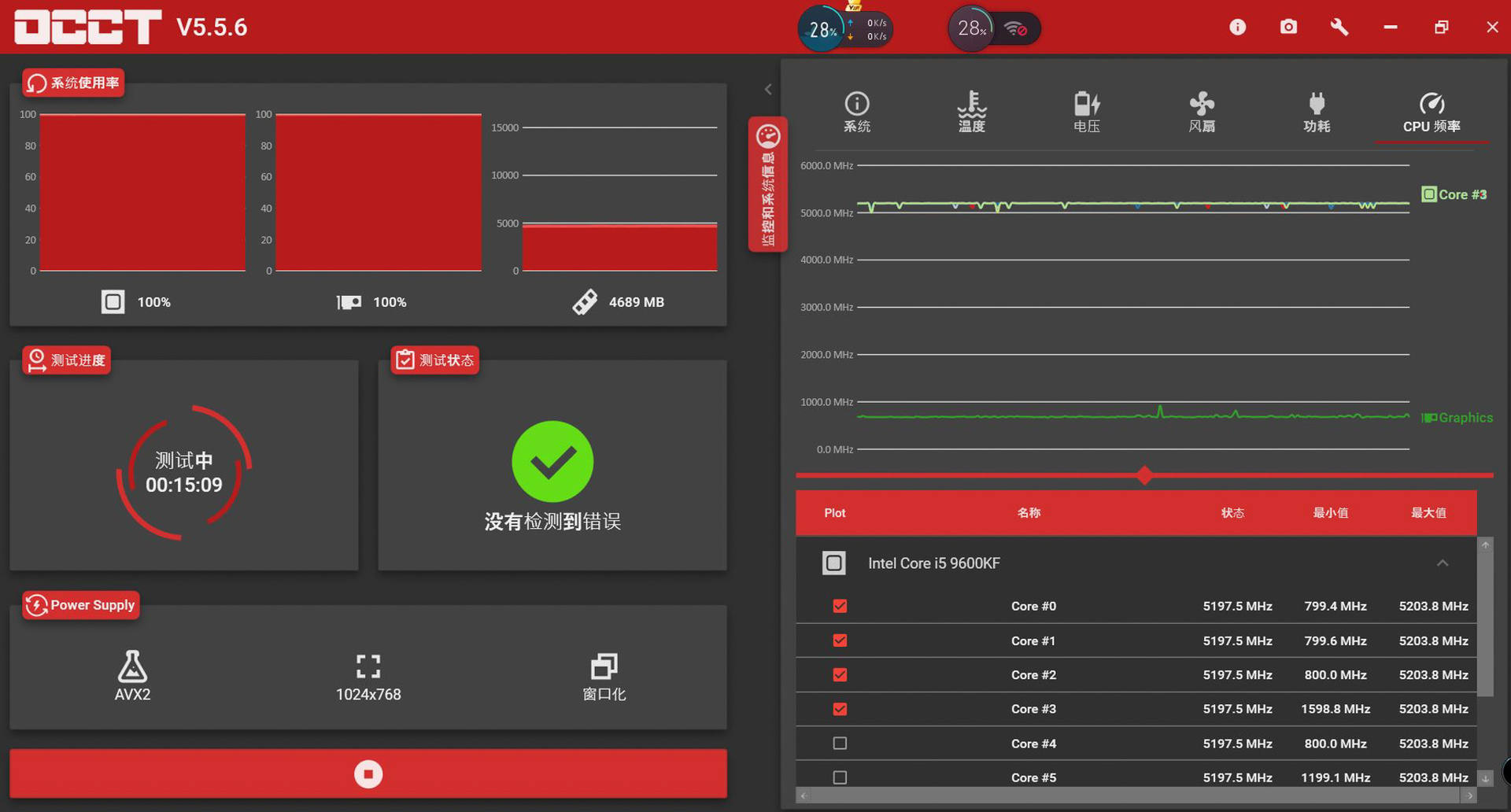Switch to the 系统 (System) tab
This screenshot has width=1511, height=812.
pyautogui.click(x=857, y=113)
